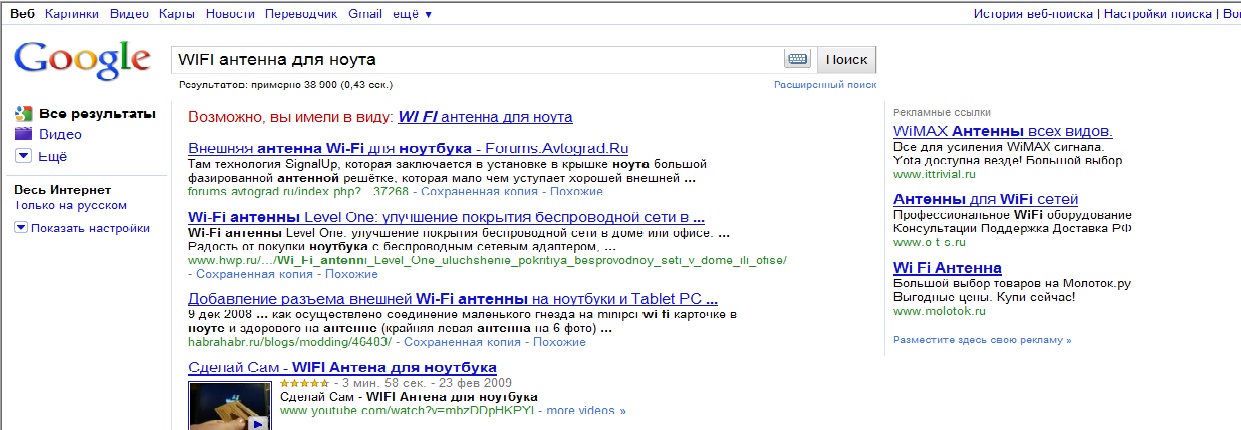The width and height of the screenshot is (1241, 430).
Task: Open the WiMAX Антенны ad link
Action: tap(1002, 131)
